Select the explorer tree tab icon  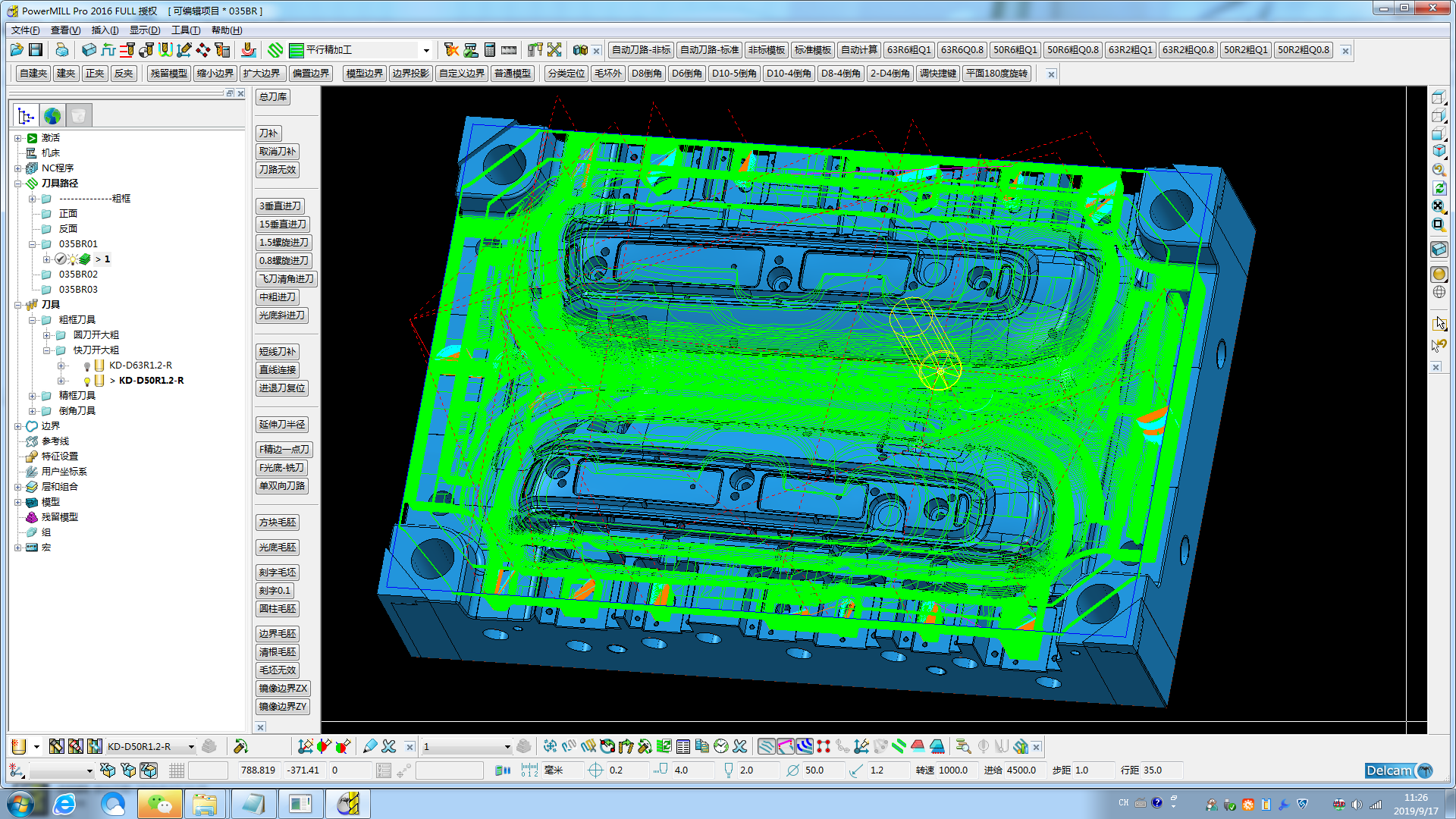pos(26,116)
